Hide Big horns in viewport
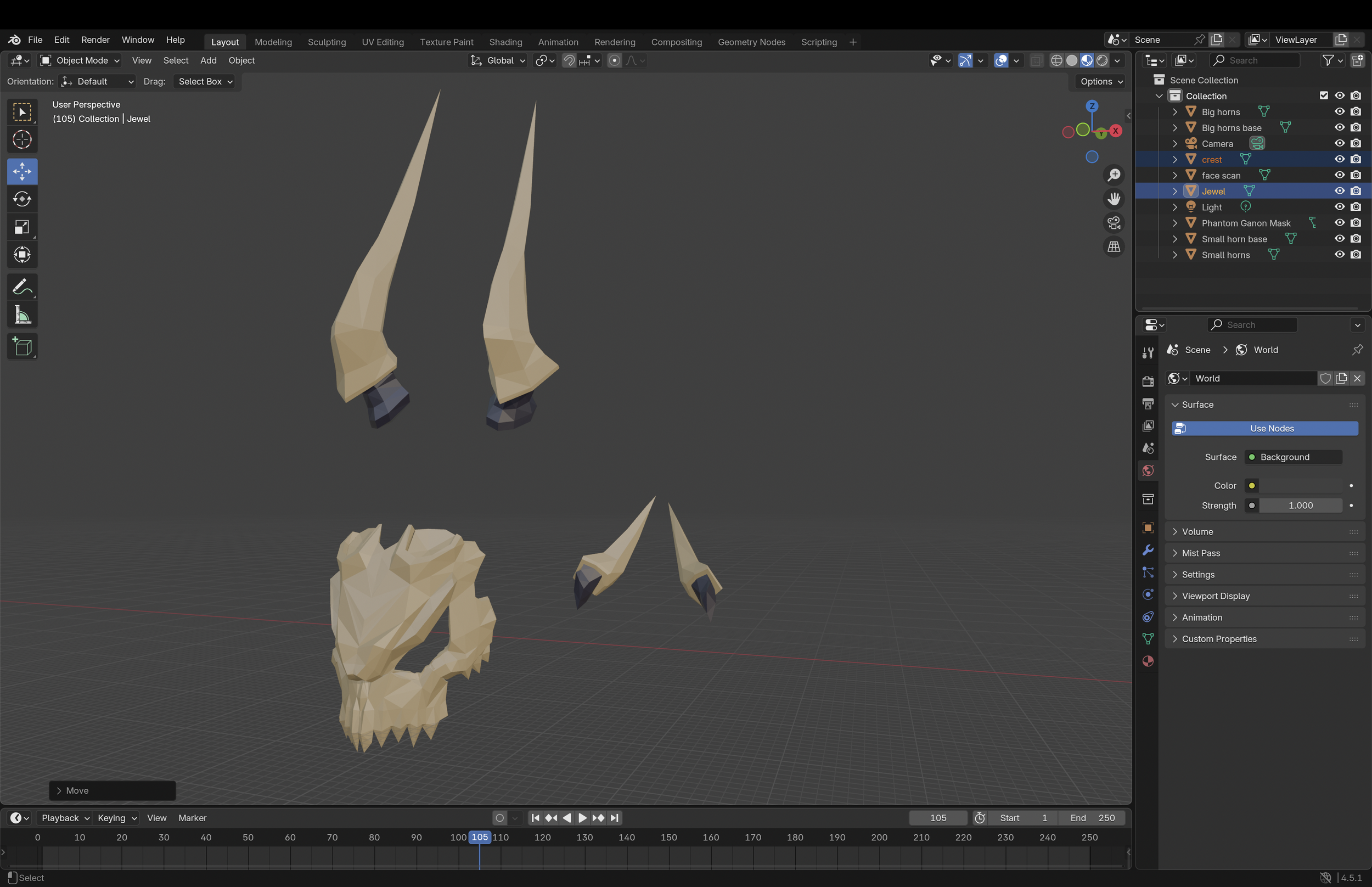Image resolution: width=1372 pixels, height=887 pixels. [x=1339, y=112]
